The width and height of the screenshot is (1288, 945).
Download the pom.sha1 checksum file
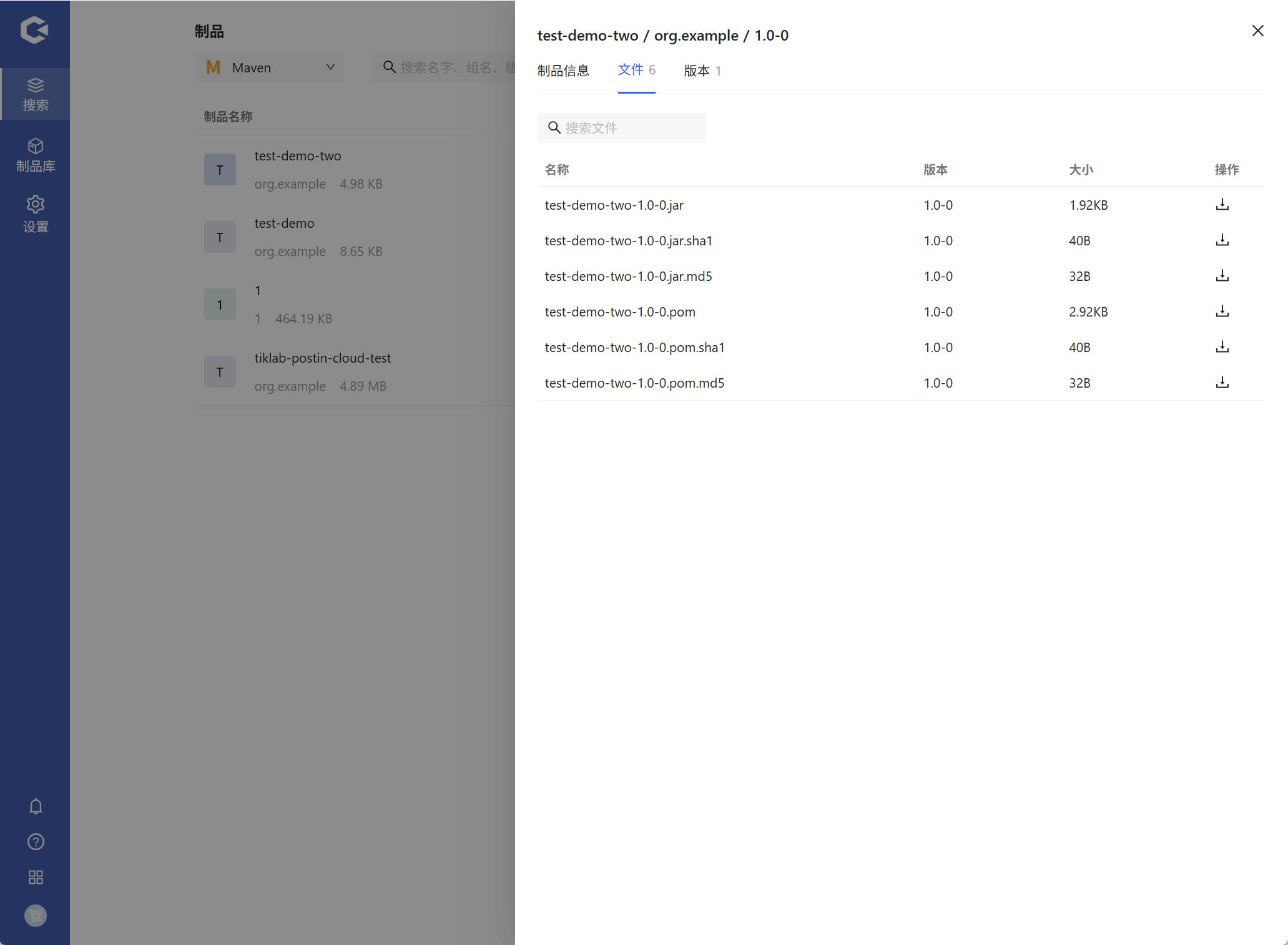(x=1222, y=347)
